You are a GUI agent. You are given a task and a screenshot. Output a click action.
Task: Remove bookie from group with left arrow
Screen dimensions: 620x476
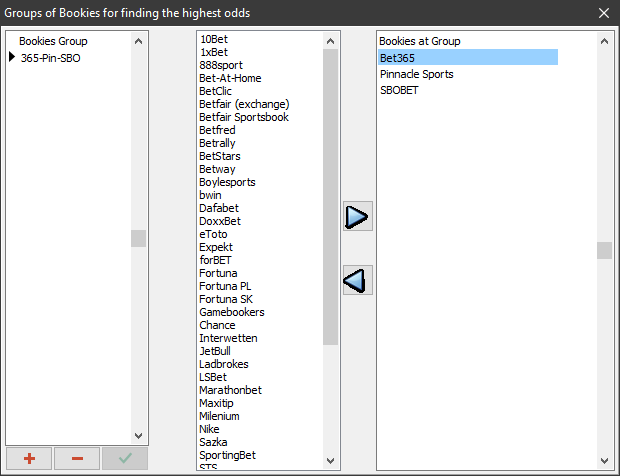[x=357, y=280]
